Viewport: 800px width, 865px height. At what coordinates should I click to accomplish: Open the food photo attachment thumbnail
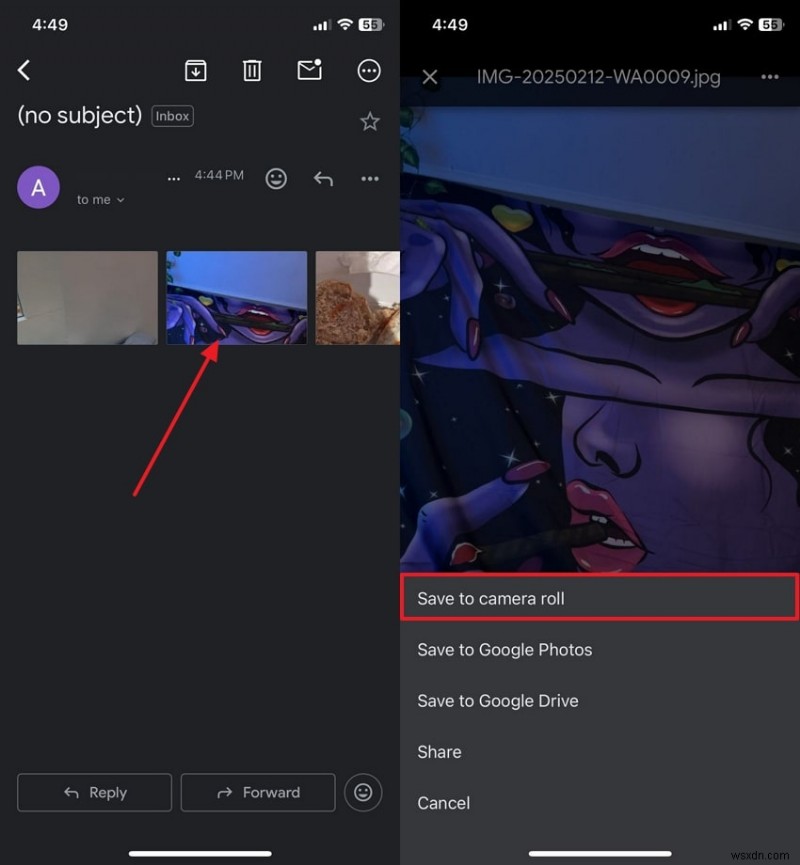coord(358,298)
